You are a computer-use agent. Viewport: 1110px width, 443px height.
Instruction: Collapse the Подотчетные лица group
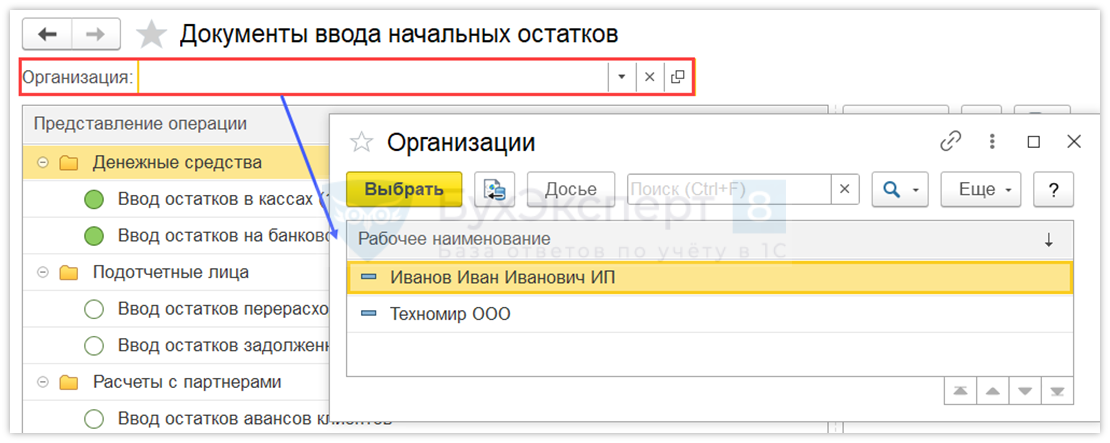click(x=42, y=272)
